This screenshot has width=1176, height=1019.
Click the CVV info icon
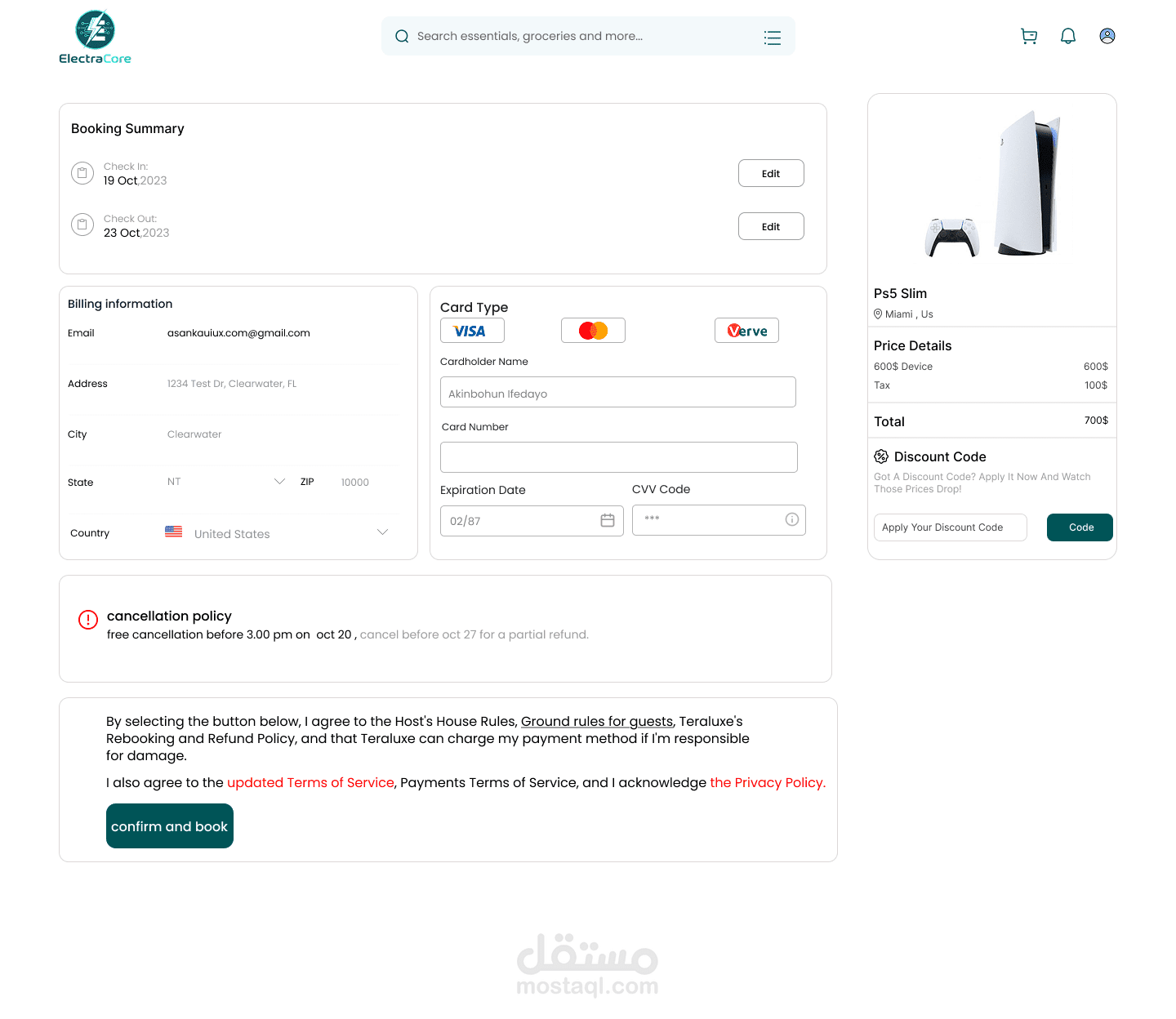pos(791,519)
